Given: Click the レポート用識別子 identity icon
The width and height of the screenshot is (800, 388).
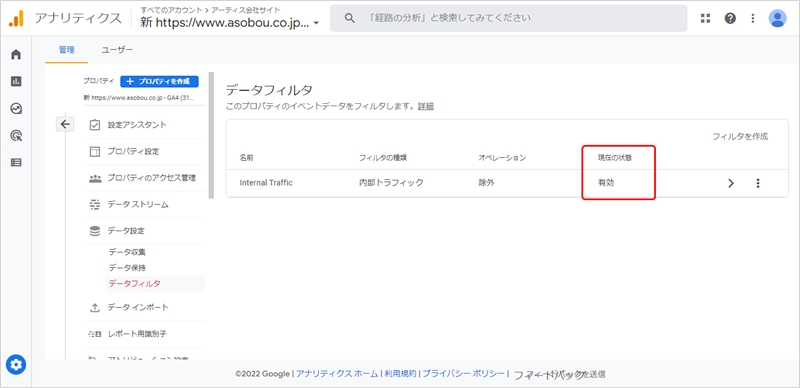Looking at the screenshot, I should 94,334.
